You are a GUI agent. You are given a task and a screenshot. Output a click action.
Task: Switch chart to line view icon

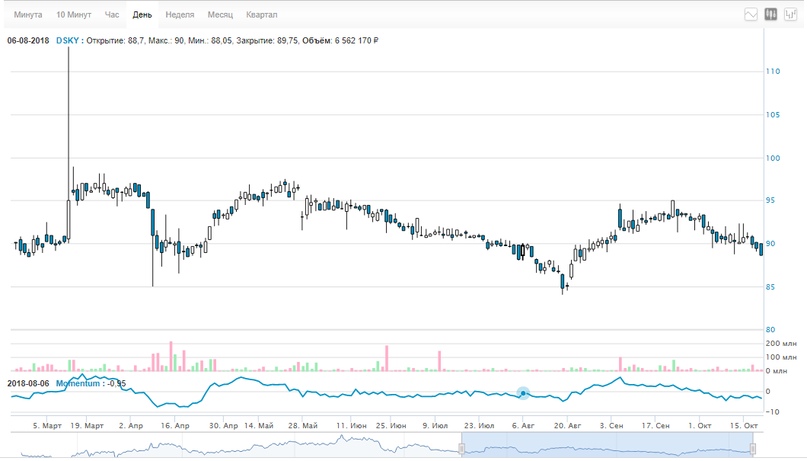coord(751,15)
